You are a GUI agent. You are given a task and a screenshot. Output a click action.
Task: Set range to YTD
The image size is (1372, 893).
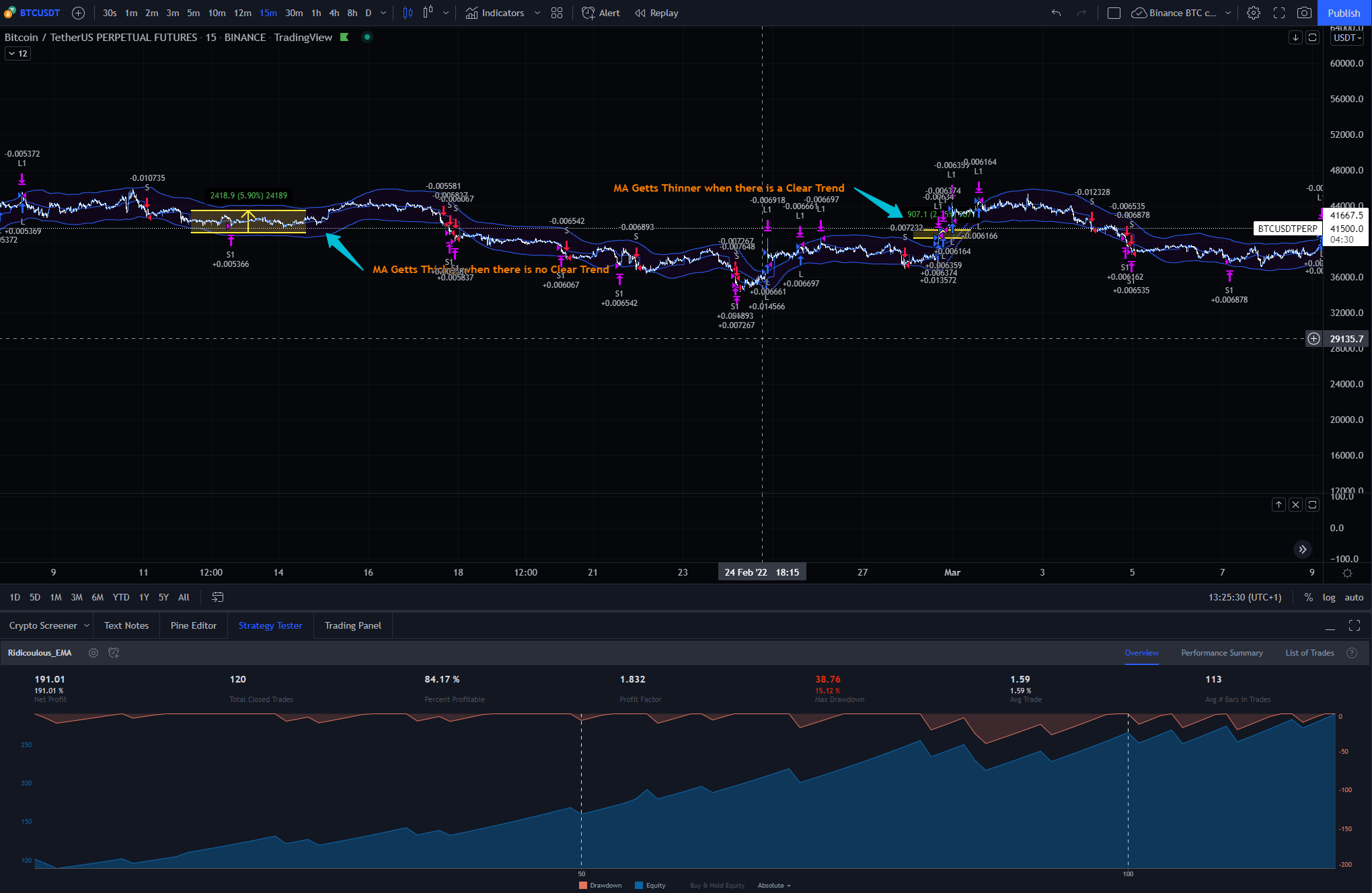point(121,597)
